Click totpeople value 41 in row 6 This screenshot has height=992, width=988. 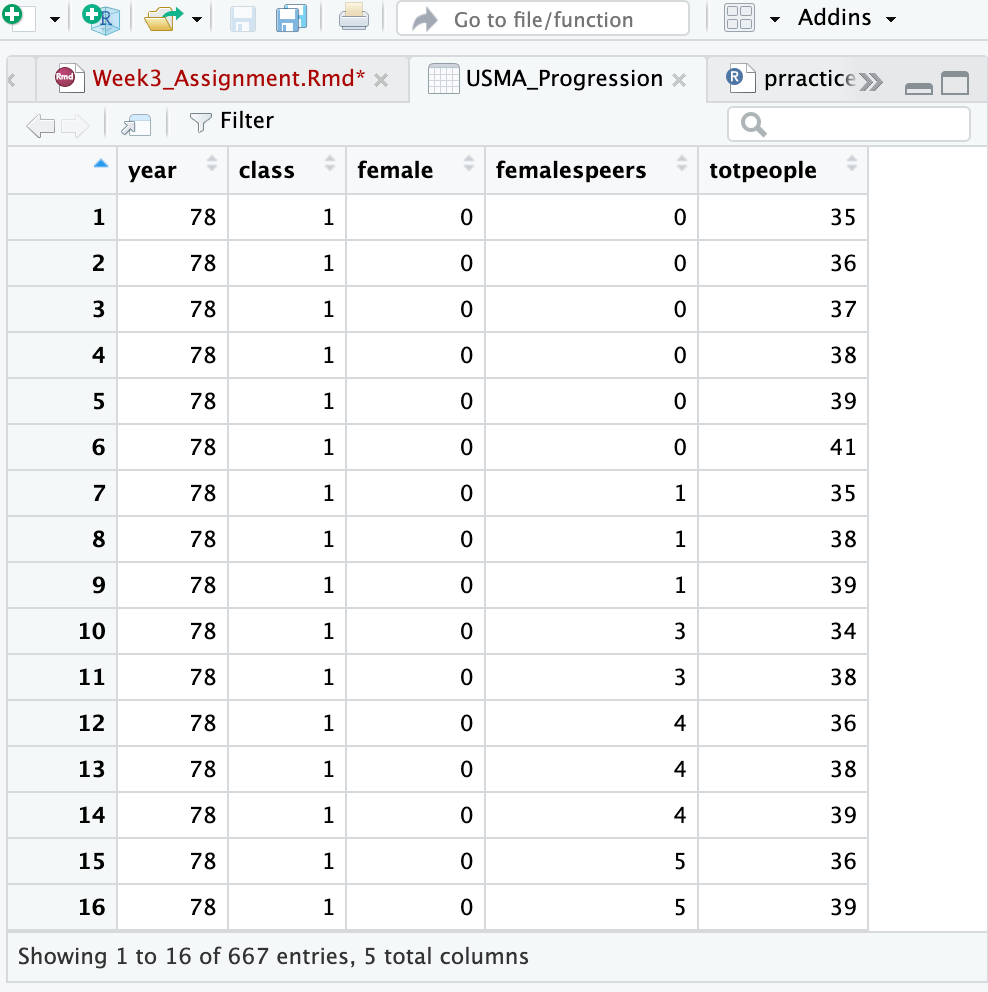click(x=843, y=447)
